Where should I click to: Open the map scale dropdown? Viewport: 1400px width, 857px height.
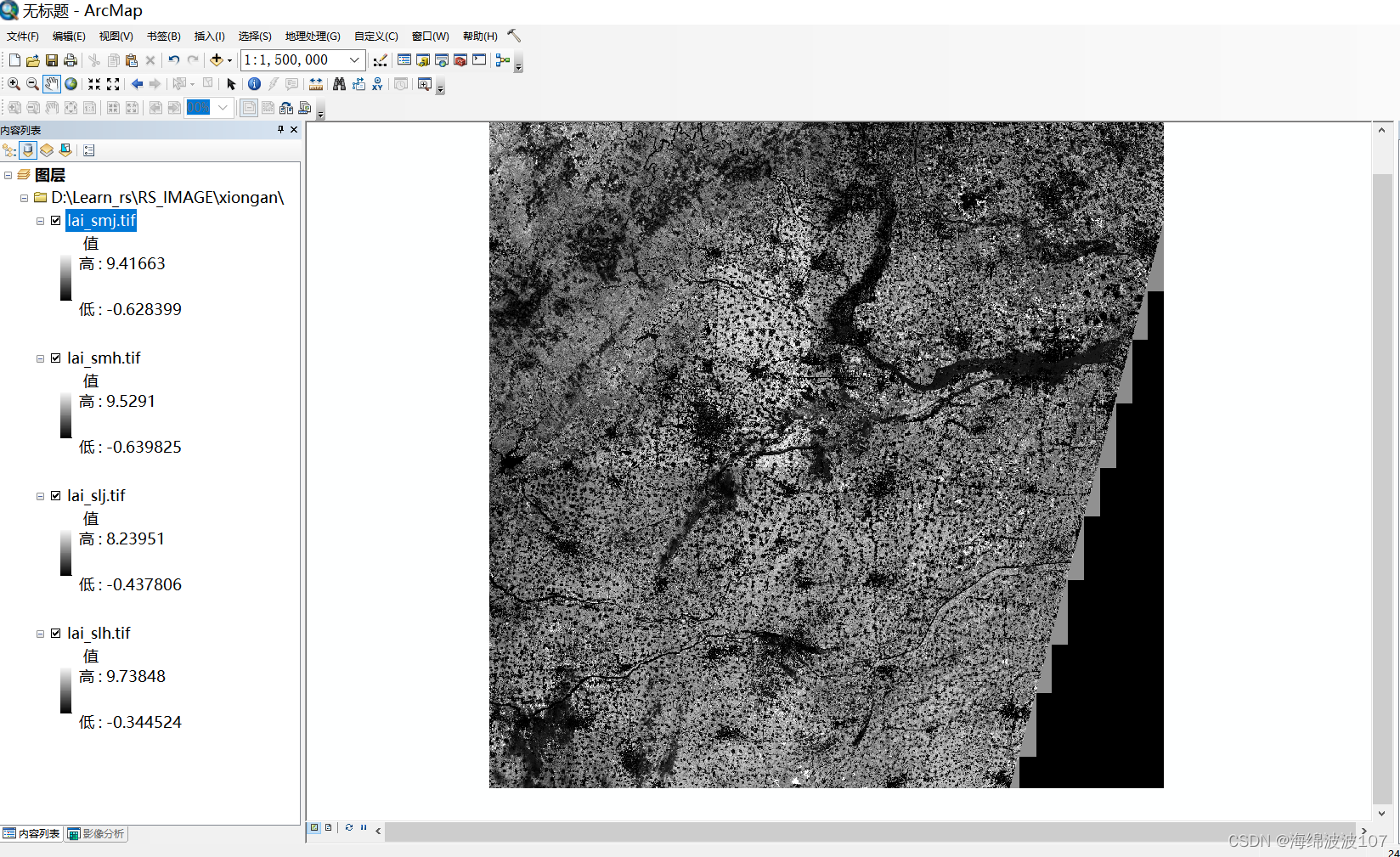pos(355,60)
